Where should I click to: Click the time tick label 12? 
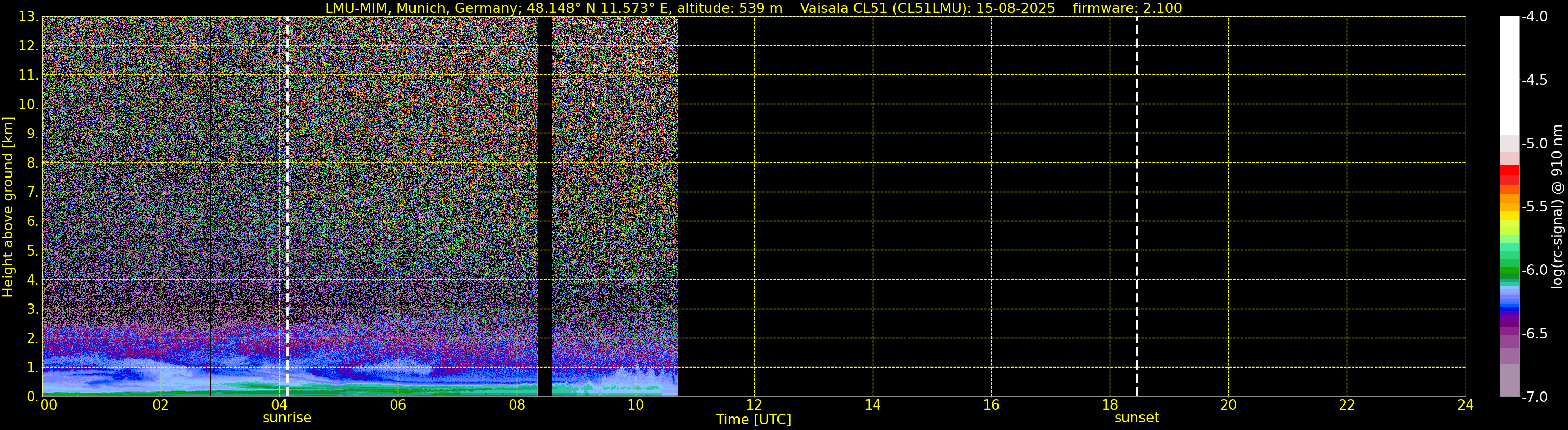click(754, 405)
